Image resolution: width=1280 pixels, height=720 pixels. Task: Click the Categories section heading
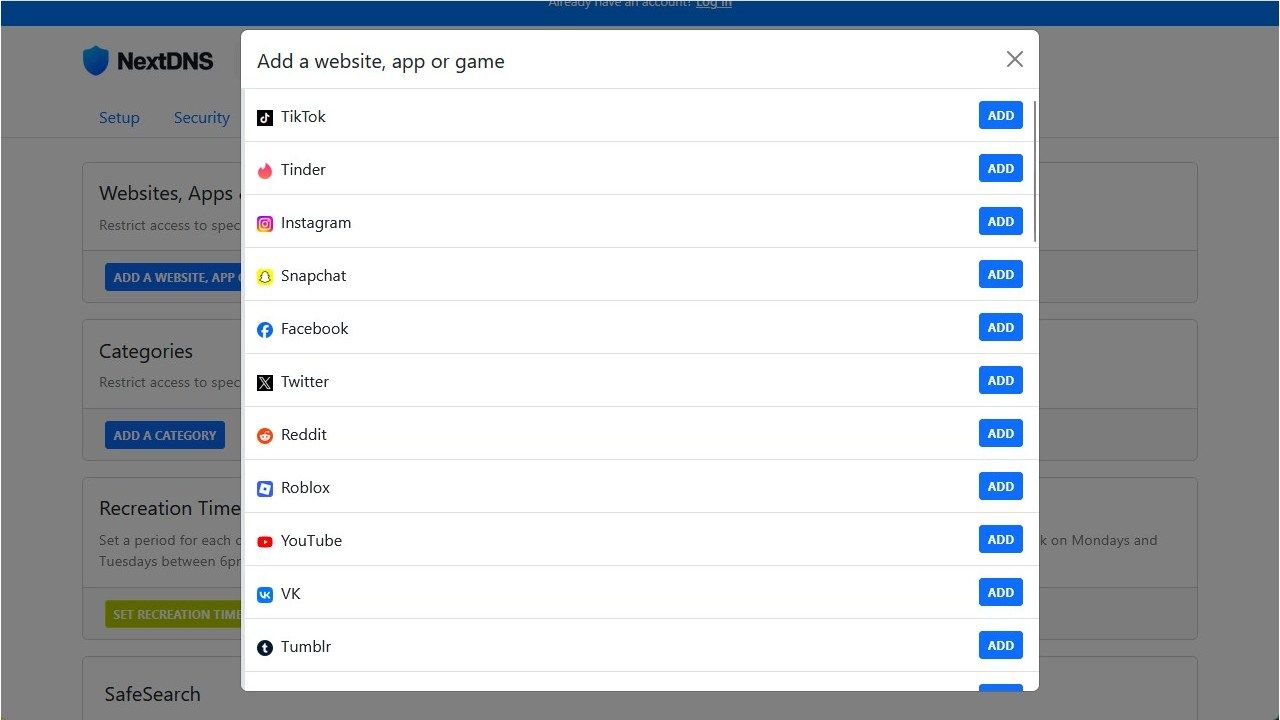tap(146, 352)
